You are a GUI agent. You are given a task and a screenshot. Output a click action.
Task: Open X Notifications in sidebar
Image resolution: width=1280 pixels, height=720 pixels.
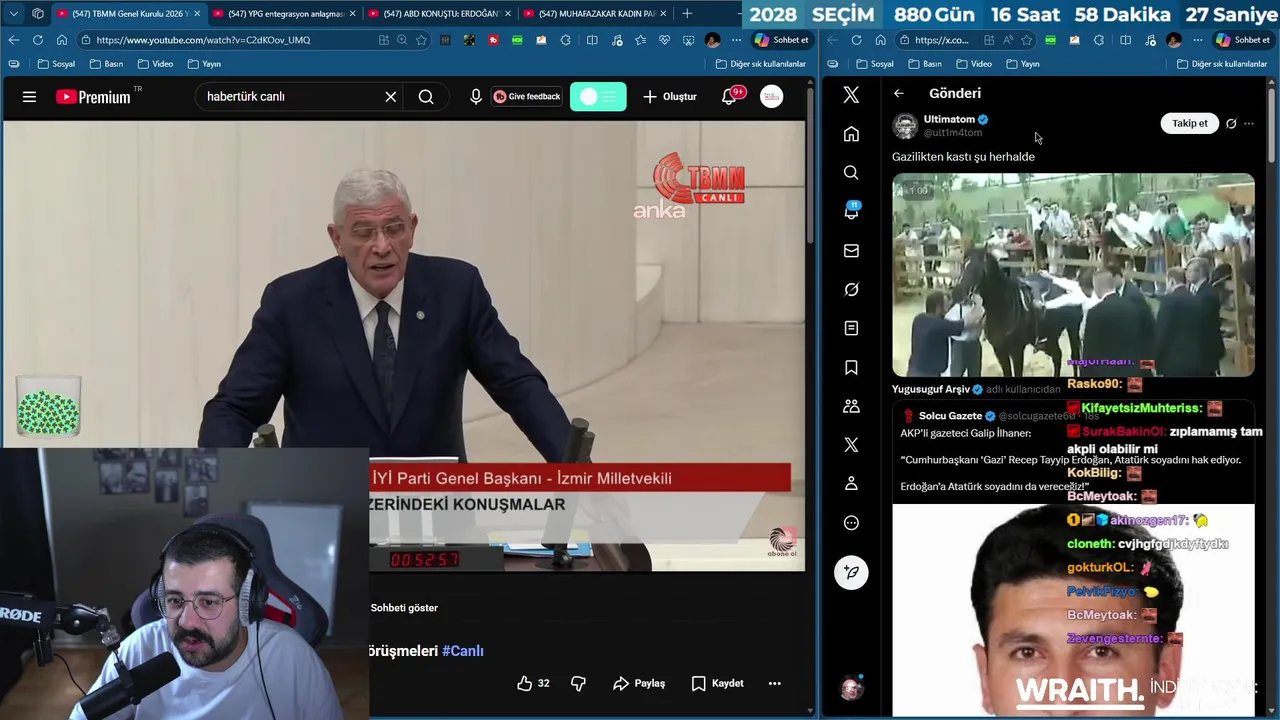851,211
